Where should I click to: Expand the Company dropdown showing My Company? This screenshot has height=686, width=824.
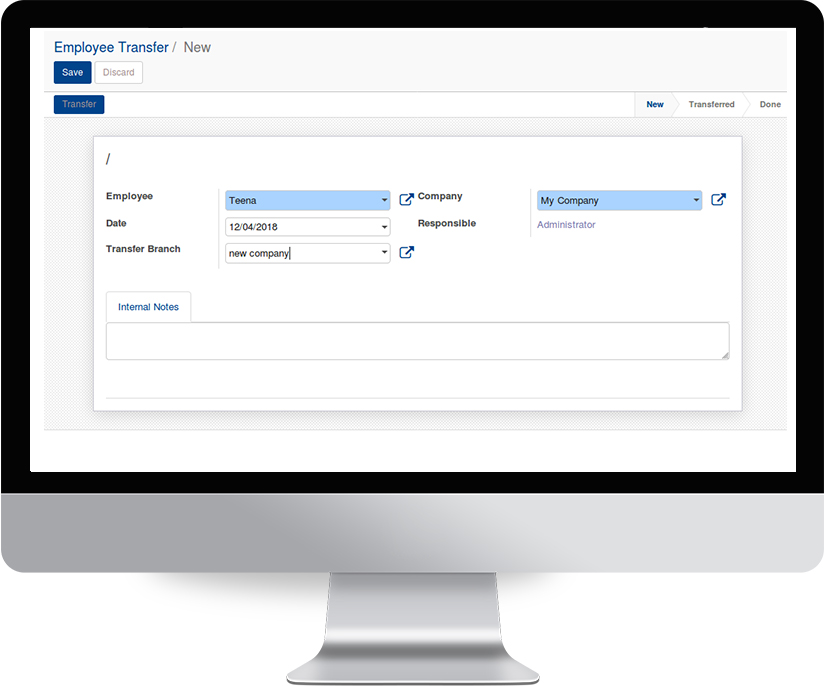[696, 200]
